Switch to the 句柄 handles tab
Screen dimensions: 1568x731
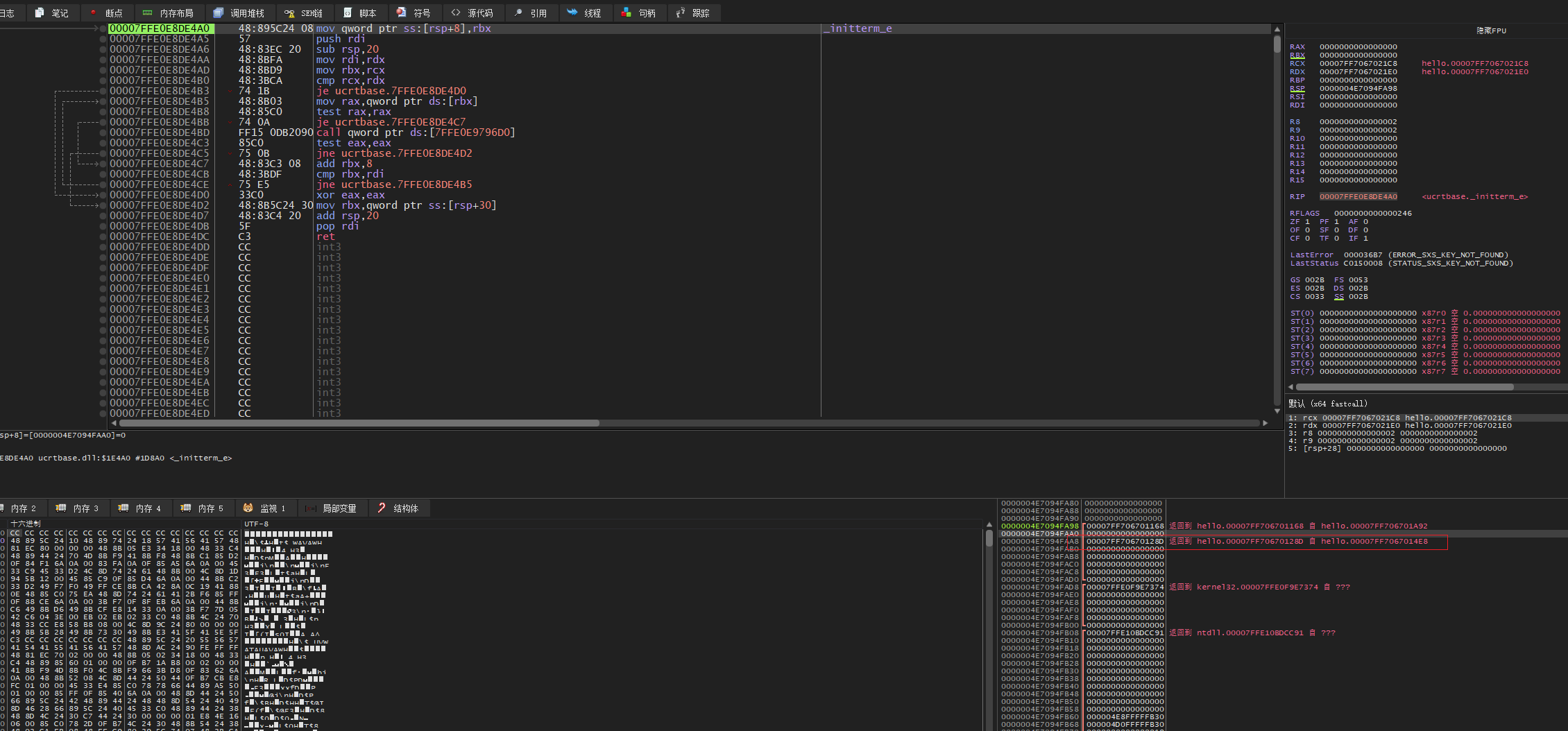[x=639, y=12]
